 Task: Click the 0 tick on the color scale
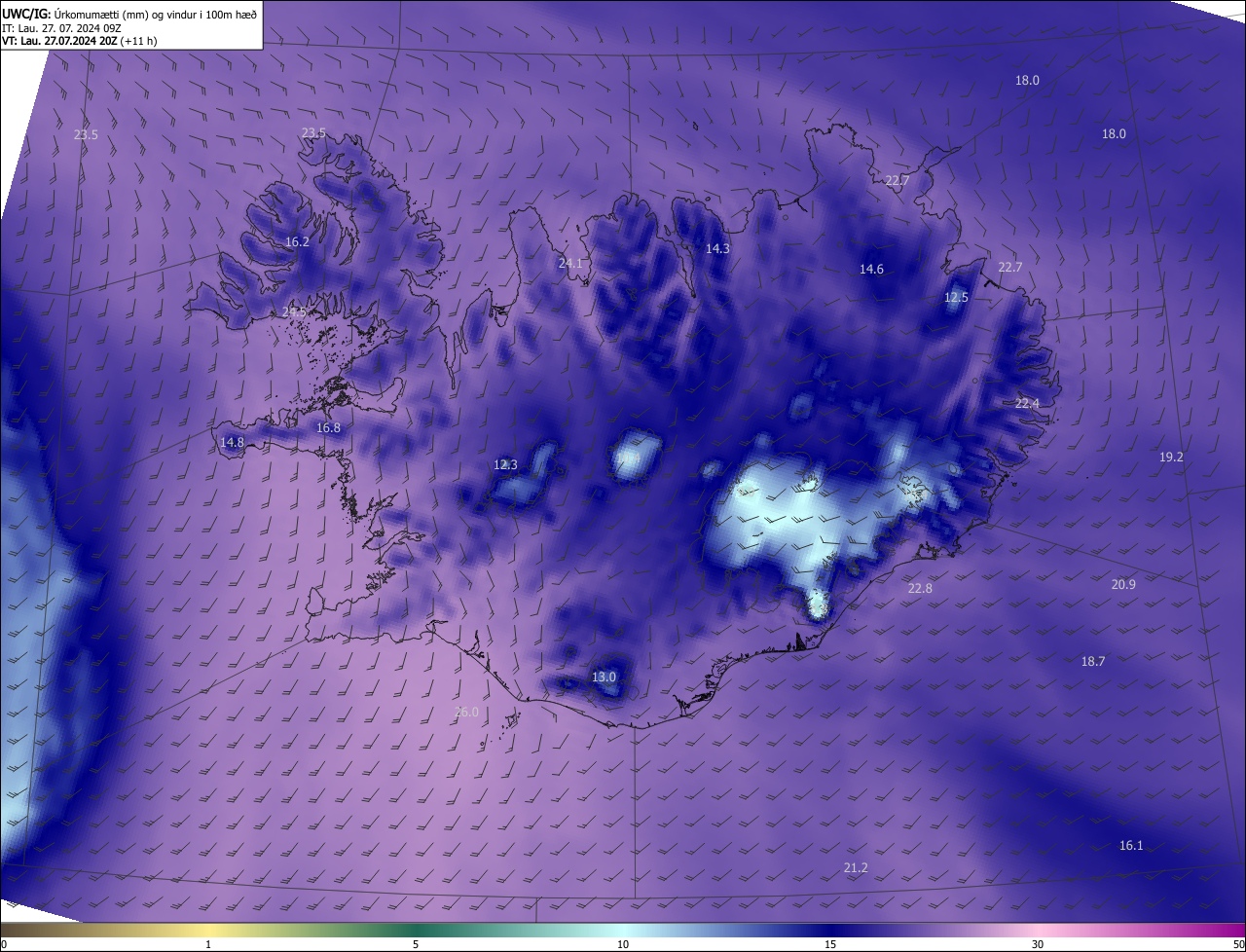pyautogui.click(x=4, y=944)
